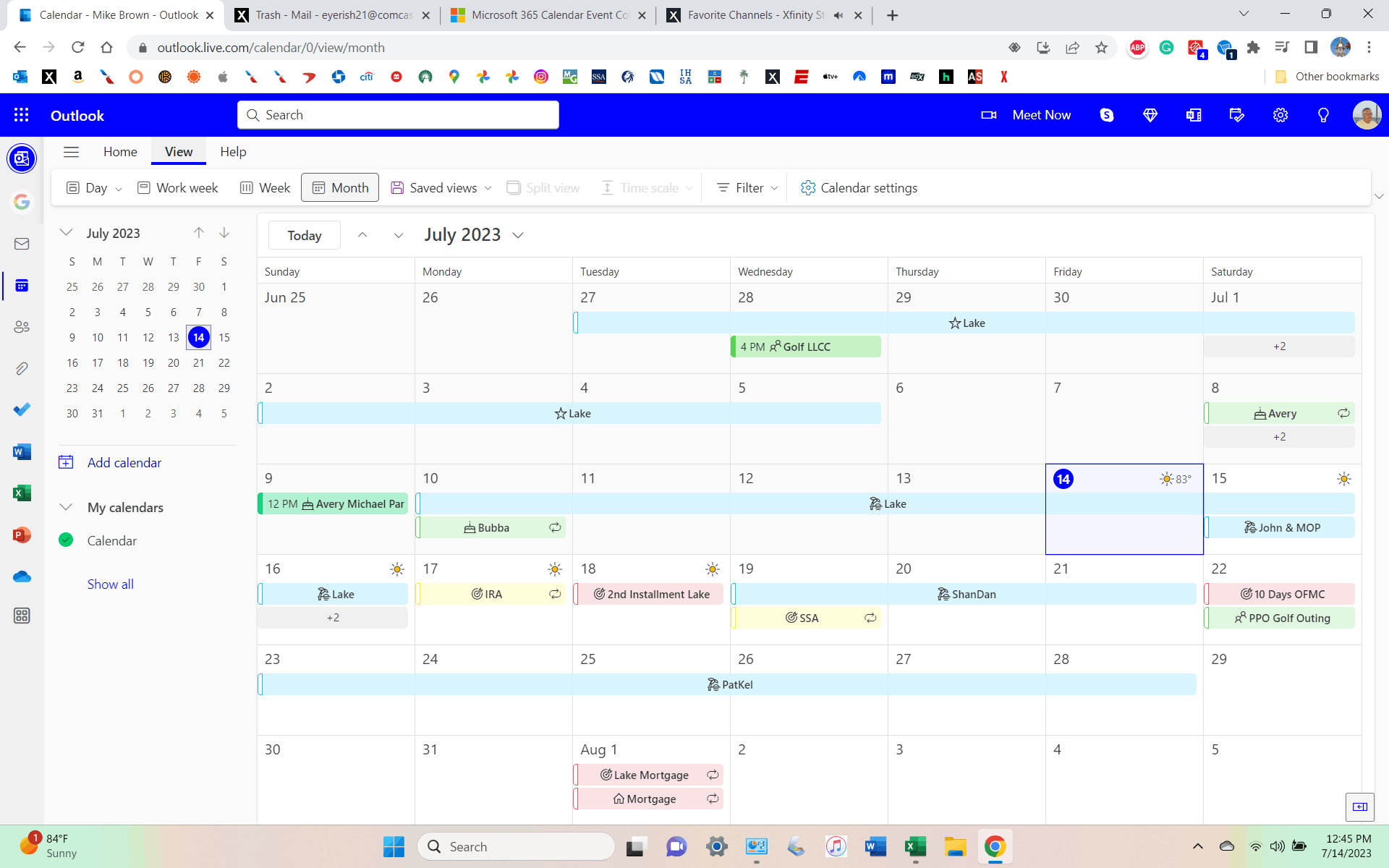Open Outlook settings gear
This screenshot has height=868, width=1389.
[1280, 115]
